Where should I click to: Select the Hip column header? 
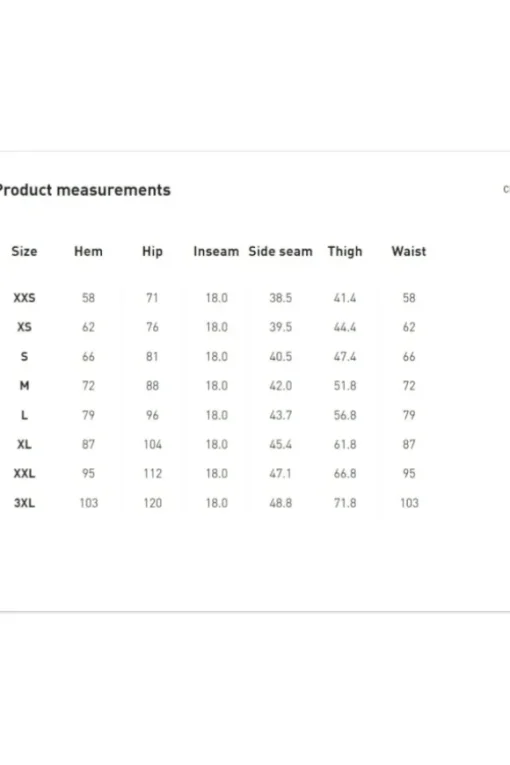tap(152, 251)
